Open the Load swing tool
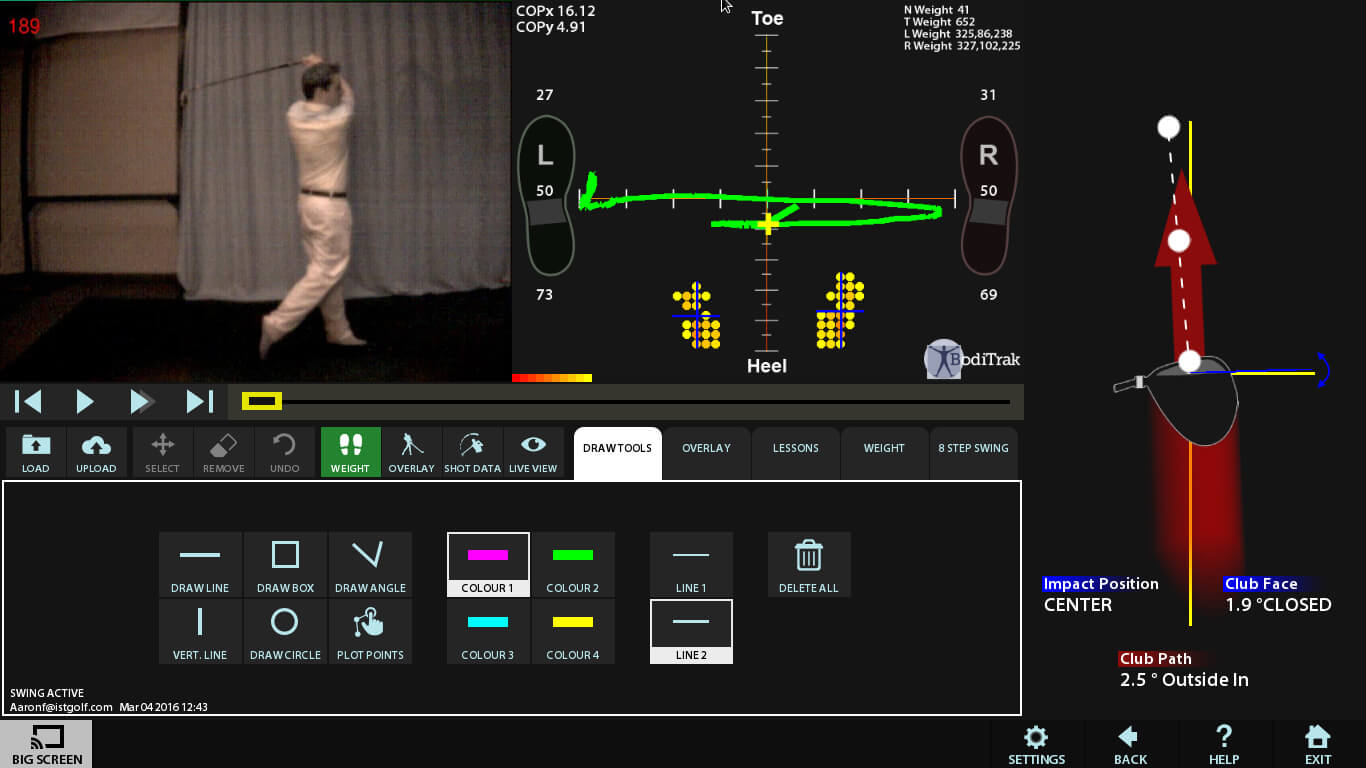Screen dimensions: 1366x768 pos(35,453)
